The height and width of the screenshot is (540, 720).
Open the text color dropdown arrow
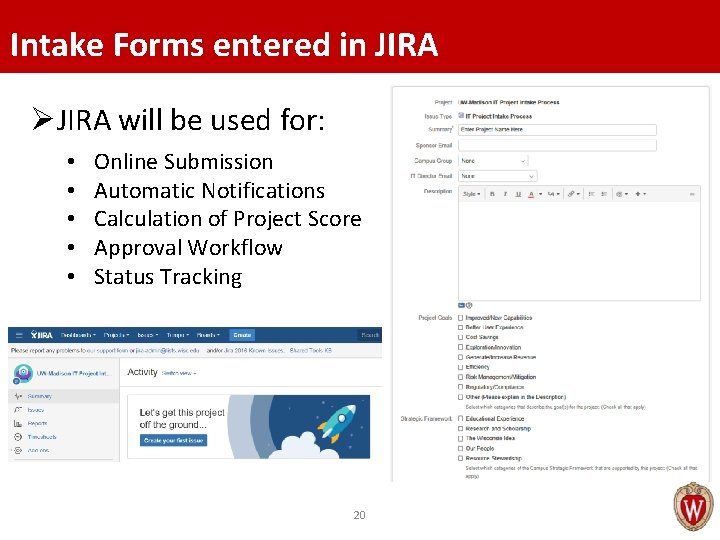(540, 194)
